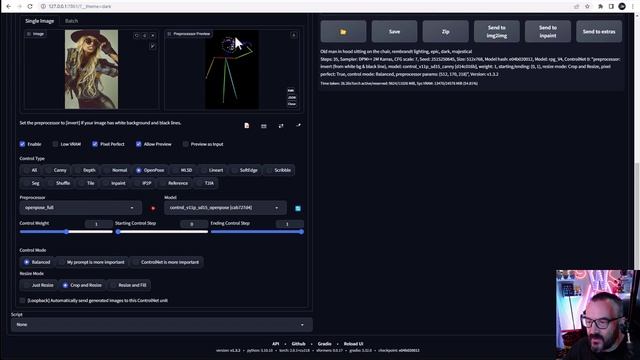Toggle the Pixel Perfect checkbox
Viewport: 640px width, 360px height.
click(x=95, y=144)
